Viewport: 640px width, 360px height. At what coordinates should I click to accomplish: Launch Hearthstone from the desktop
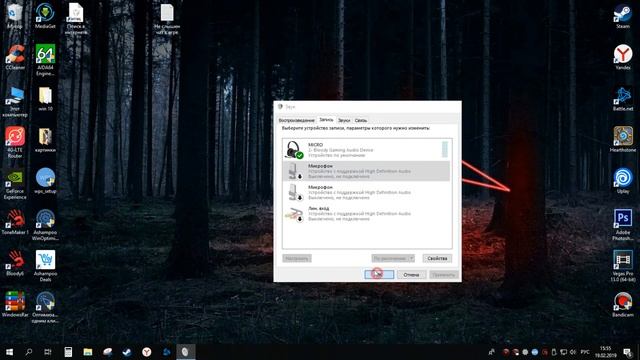(x=623, y=140)
